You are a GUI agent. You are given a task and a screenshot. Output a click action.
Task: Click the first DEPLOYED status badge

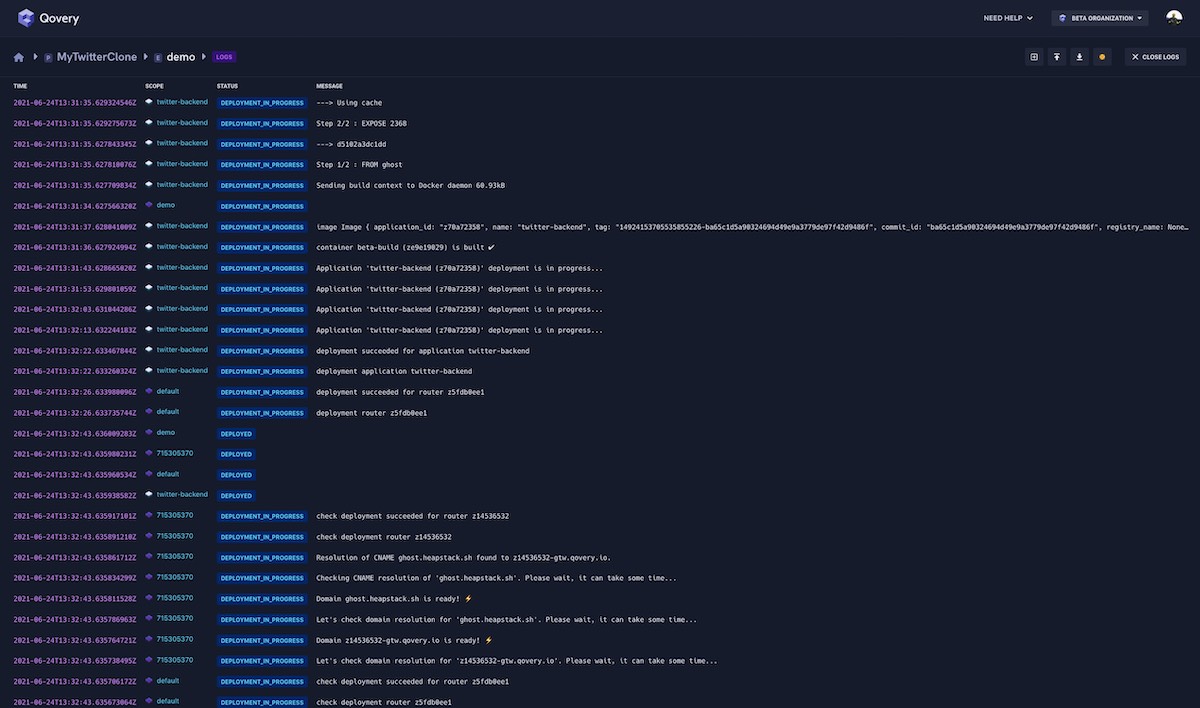[x=237, y=434]
